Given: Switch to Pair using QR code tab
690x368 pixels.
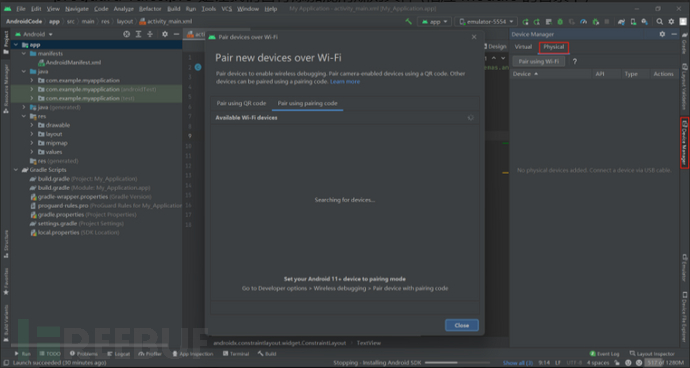Looking at the screenshot, I should point(241,103).
